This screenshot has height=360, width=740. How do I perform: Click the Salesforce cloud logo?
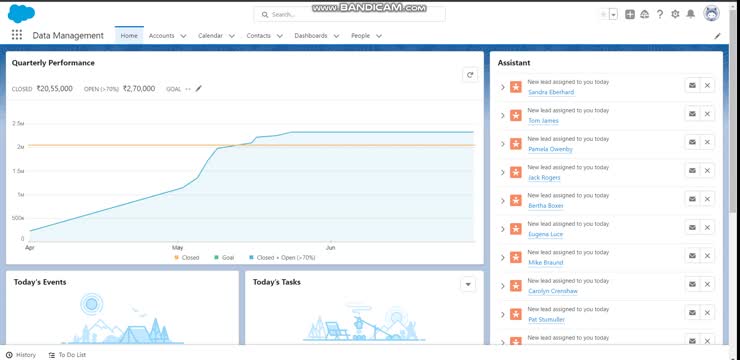(21, 13)
